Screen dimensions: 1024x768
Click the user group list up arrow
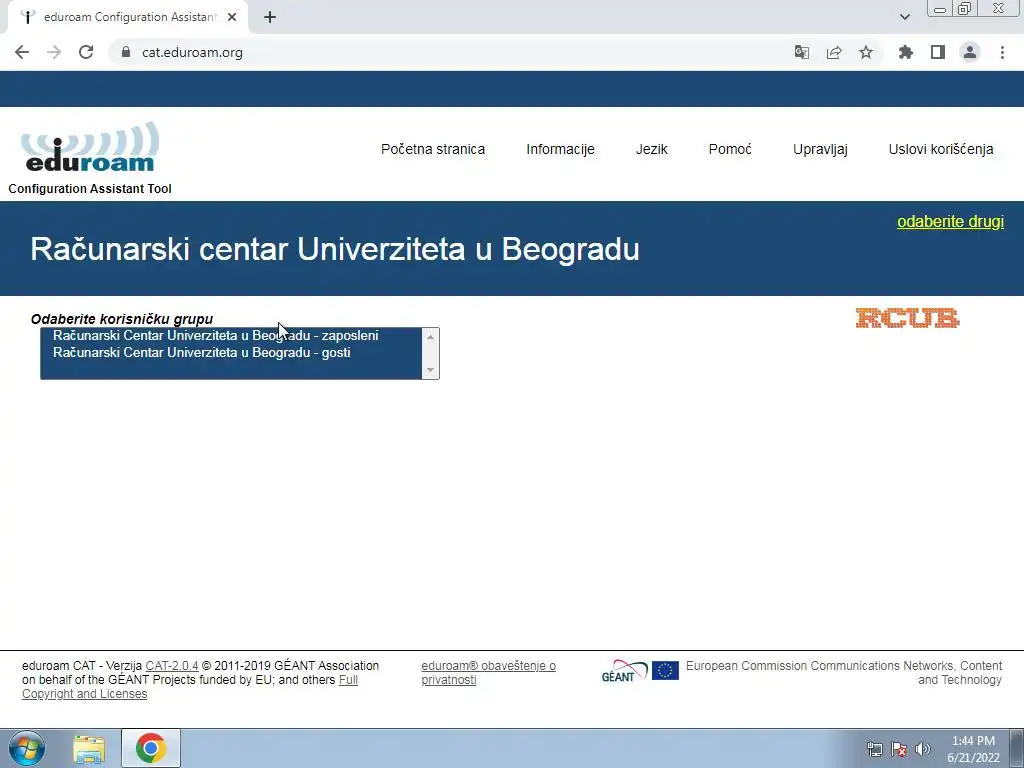430,336
